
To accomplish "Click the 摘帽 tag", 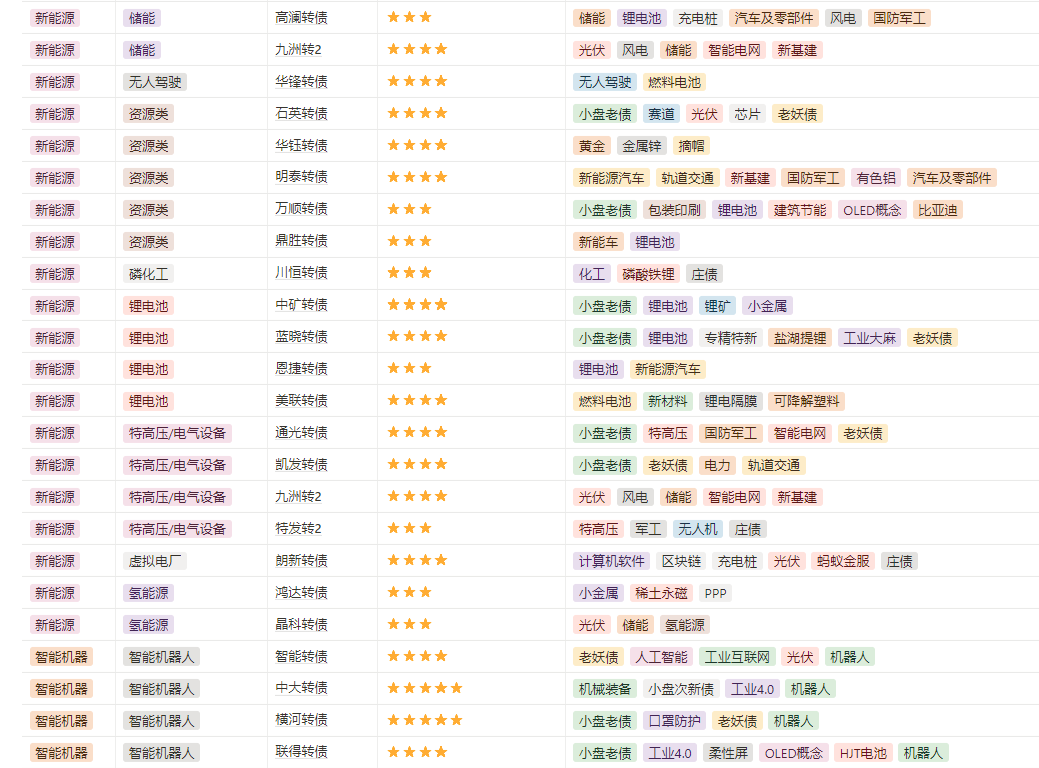I will coord(691,146).
